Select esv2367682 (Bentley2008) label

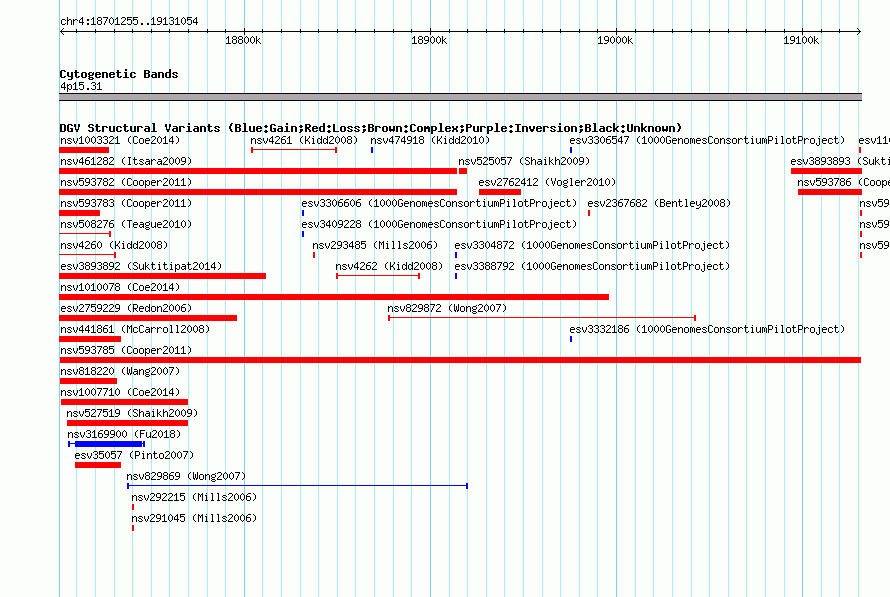(659, 203)
